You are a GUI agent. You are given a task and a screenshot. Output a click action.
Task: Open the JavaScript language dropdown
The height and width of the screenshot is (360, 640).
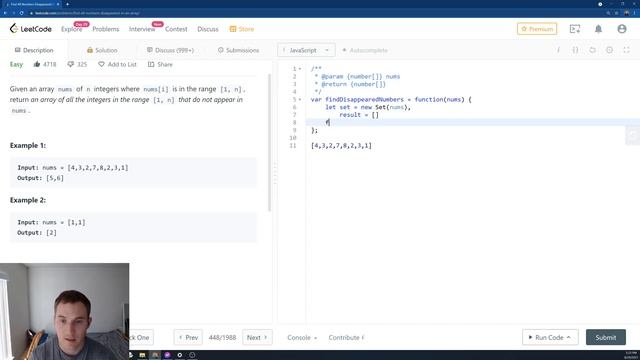click(306, 50)
